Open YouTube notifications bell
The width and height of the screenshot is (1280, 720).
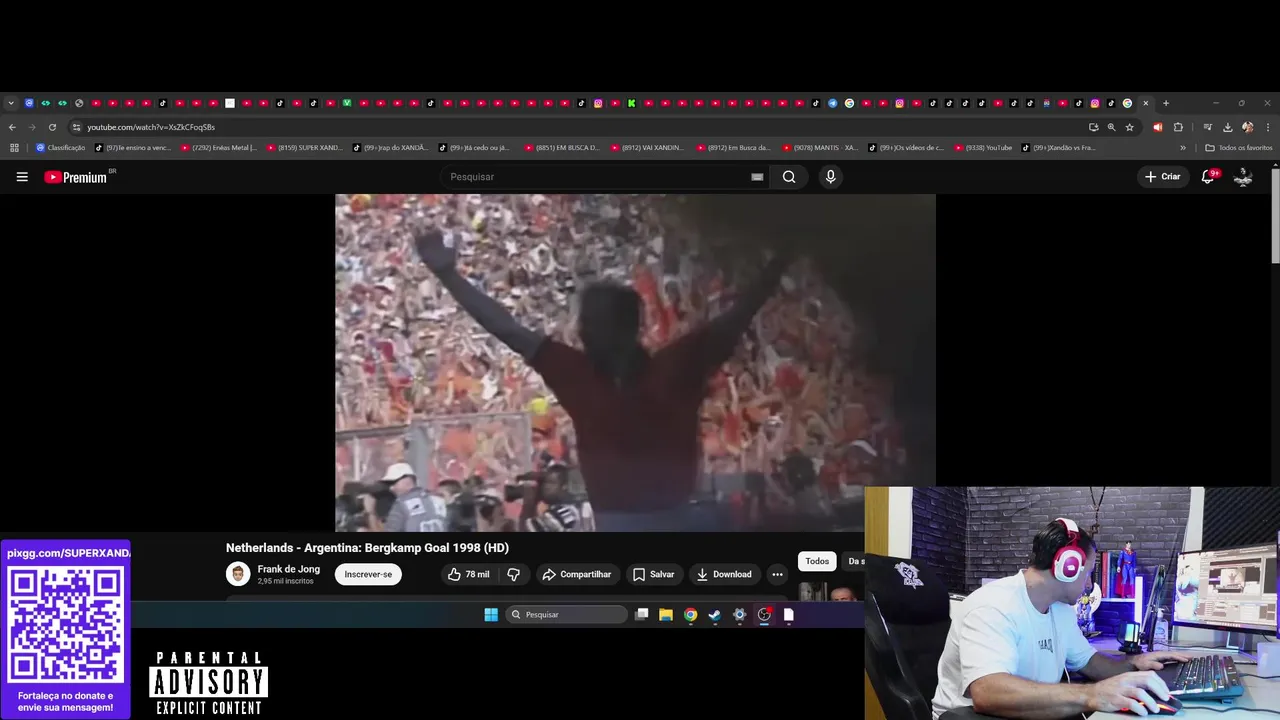[1208, 177]
